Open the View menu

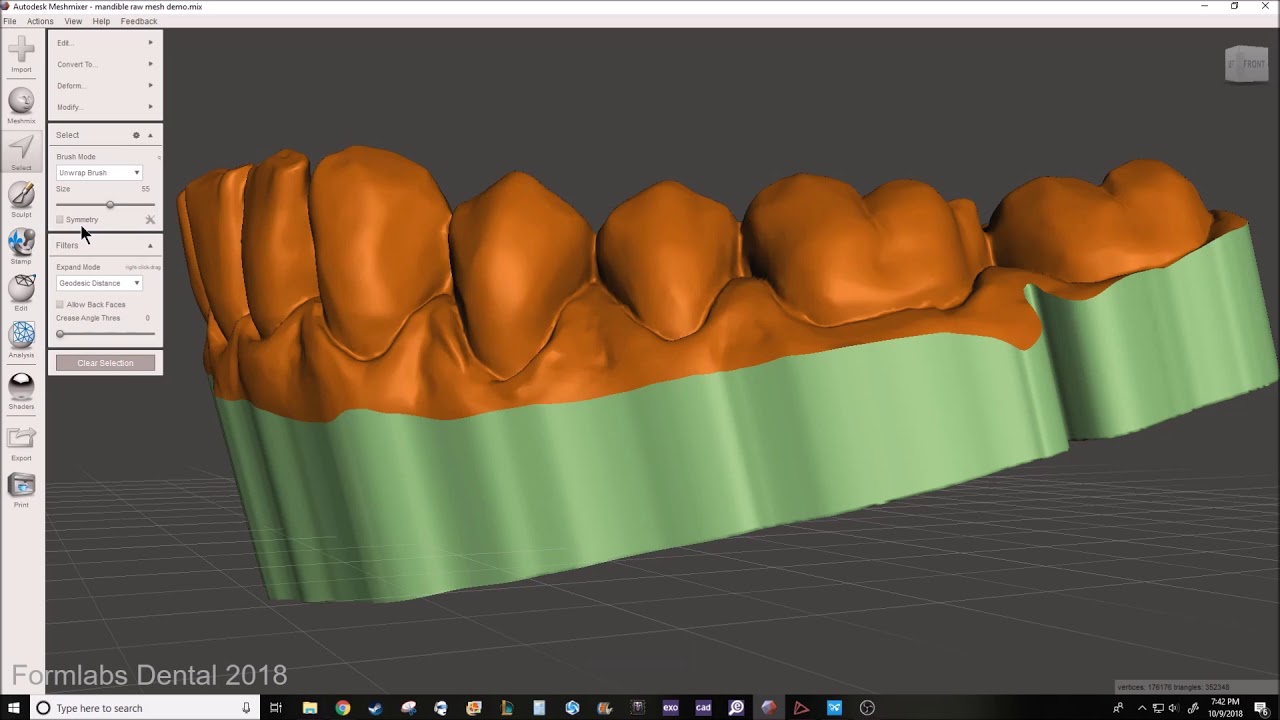(73, 21)
